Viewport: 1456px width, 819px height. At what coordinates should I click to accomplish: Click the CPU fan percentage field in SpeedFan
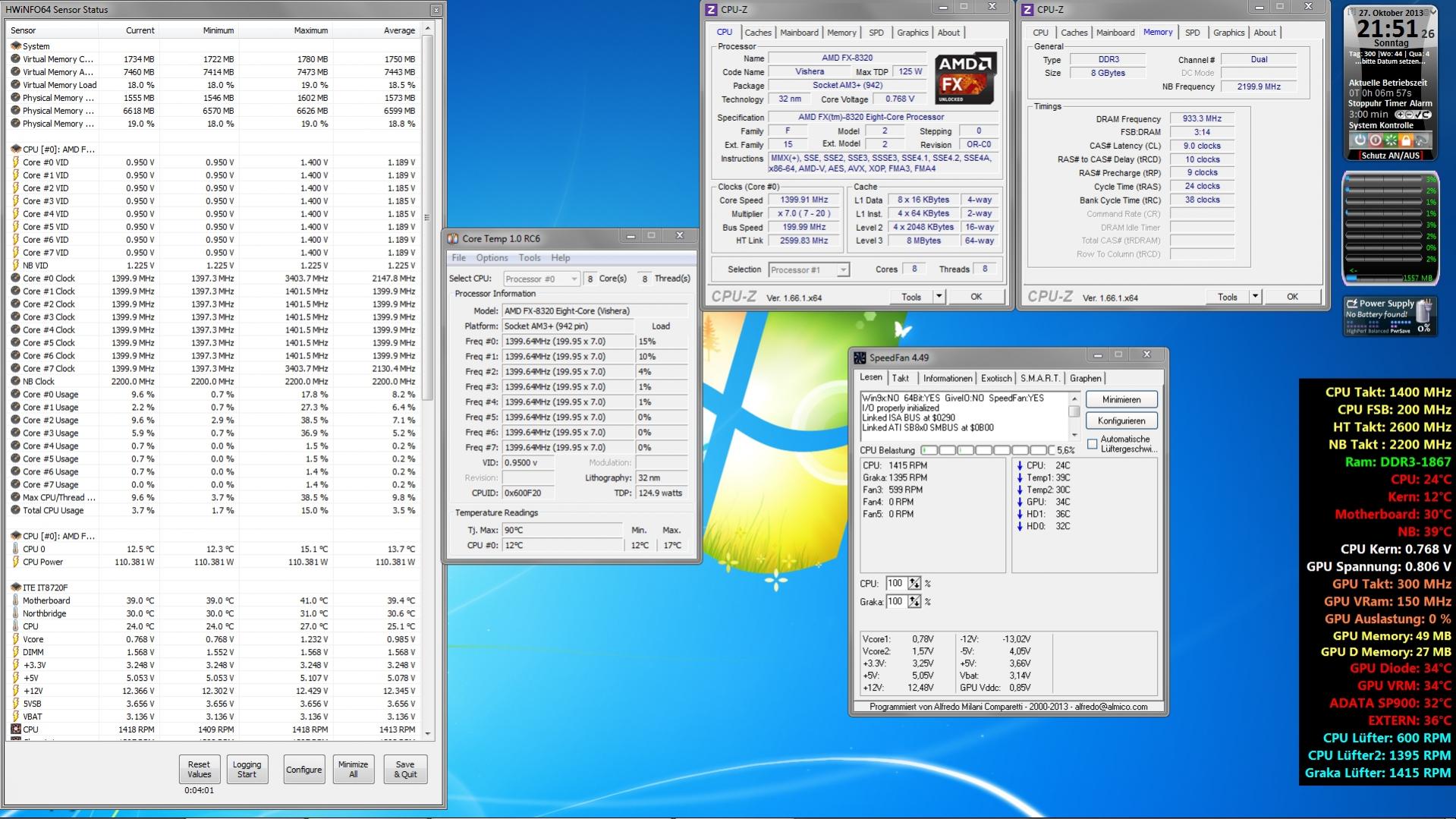(895, 584)
